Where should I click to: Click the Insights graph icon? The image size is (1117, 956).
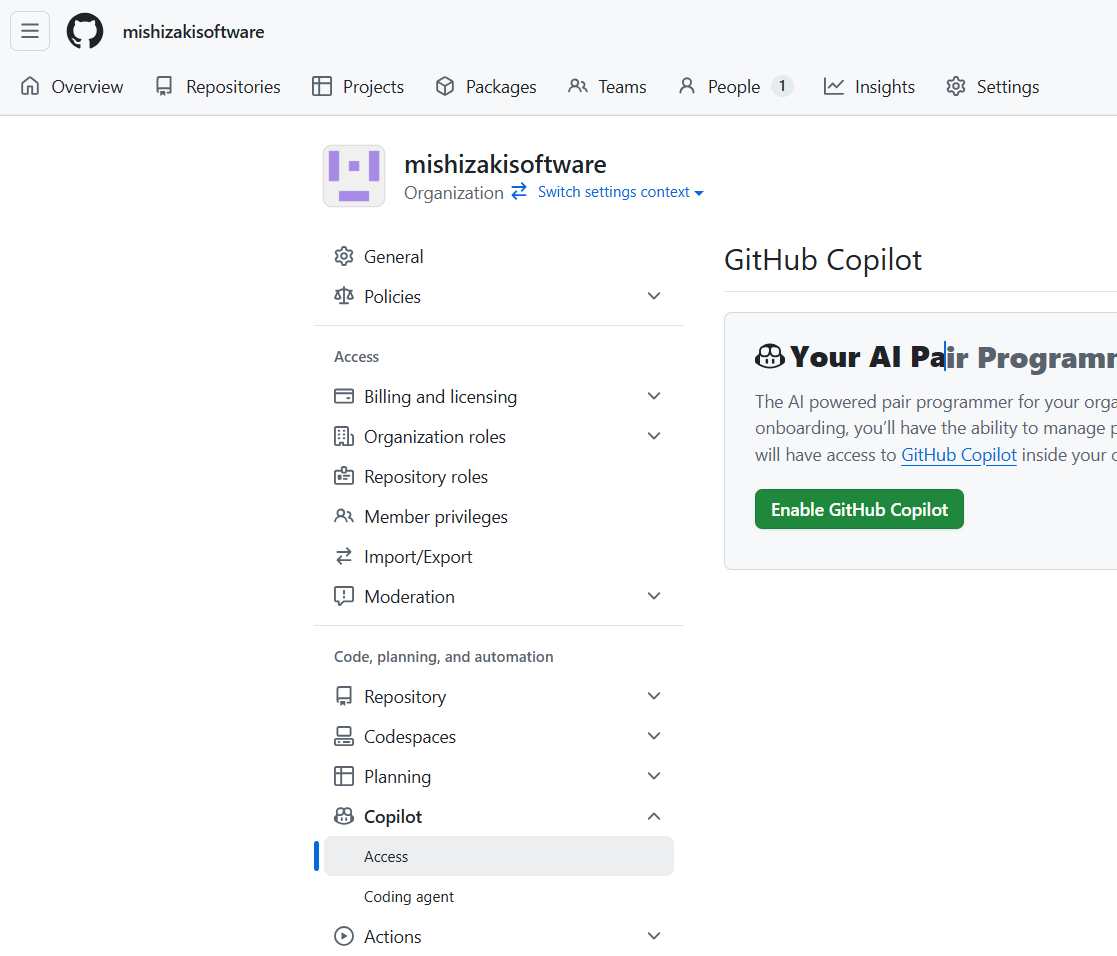(833, 86)
